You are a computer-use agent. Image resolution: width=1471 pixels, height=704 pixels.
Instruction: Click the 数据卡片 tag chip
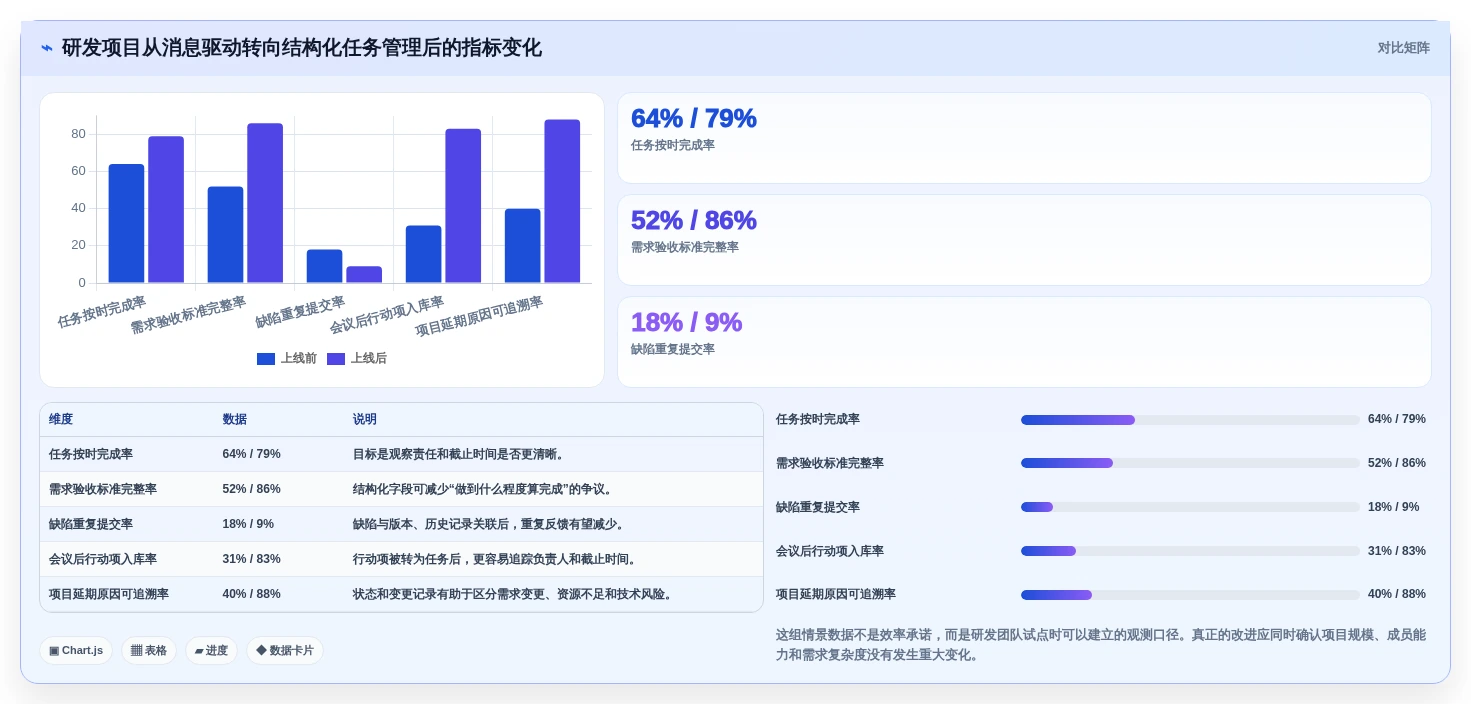click(x=285, y=651)
